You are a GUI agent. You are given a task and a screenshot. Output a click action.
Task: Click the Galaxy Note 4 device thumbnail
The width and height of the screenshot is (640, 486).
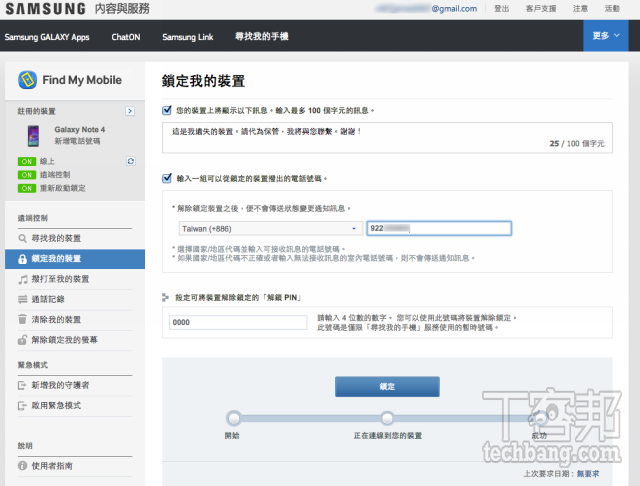click(33, 136)
